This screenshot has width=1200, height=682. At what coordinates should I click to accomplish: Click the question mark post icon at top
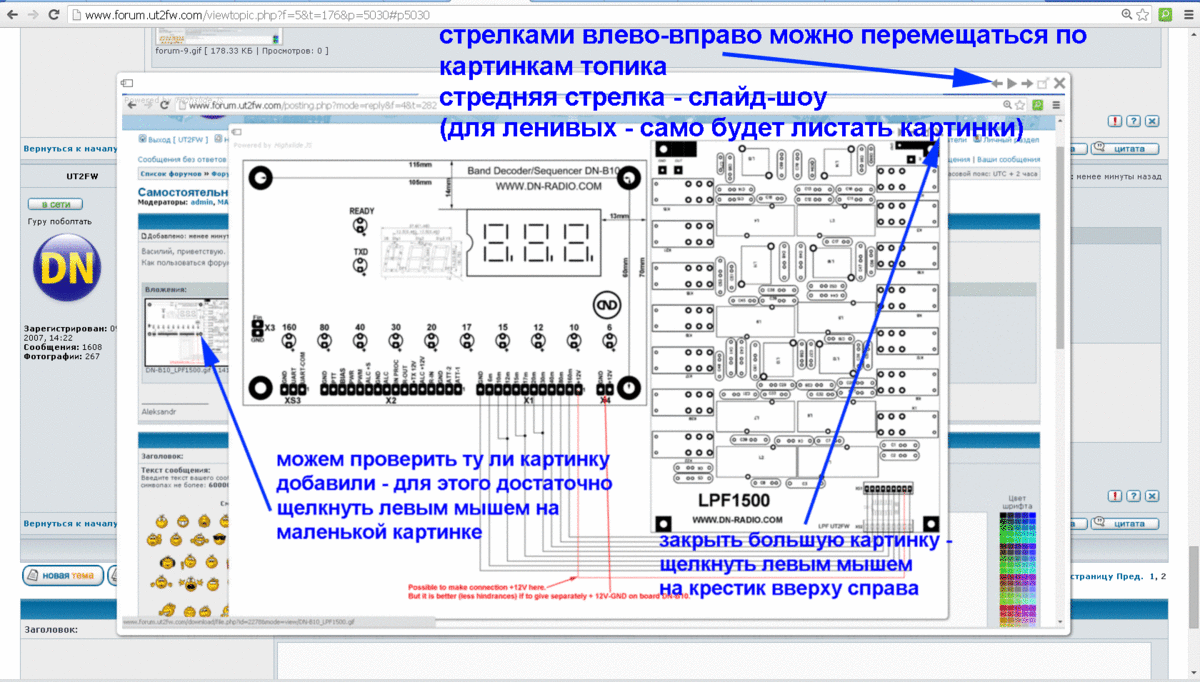click(x=1133, y=121)
